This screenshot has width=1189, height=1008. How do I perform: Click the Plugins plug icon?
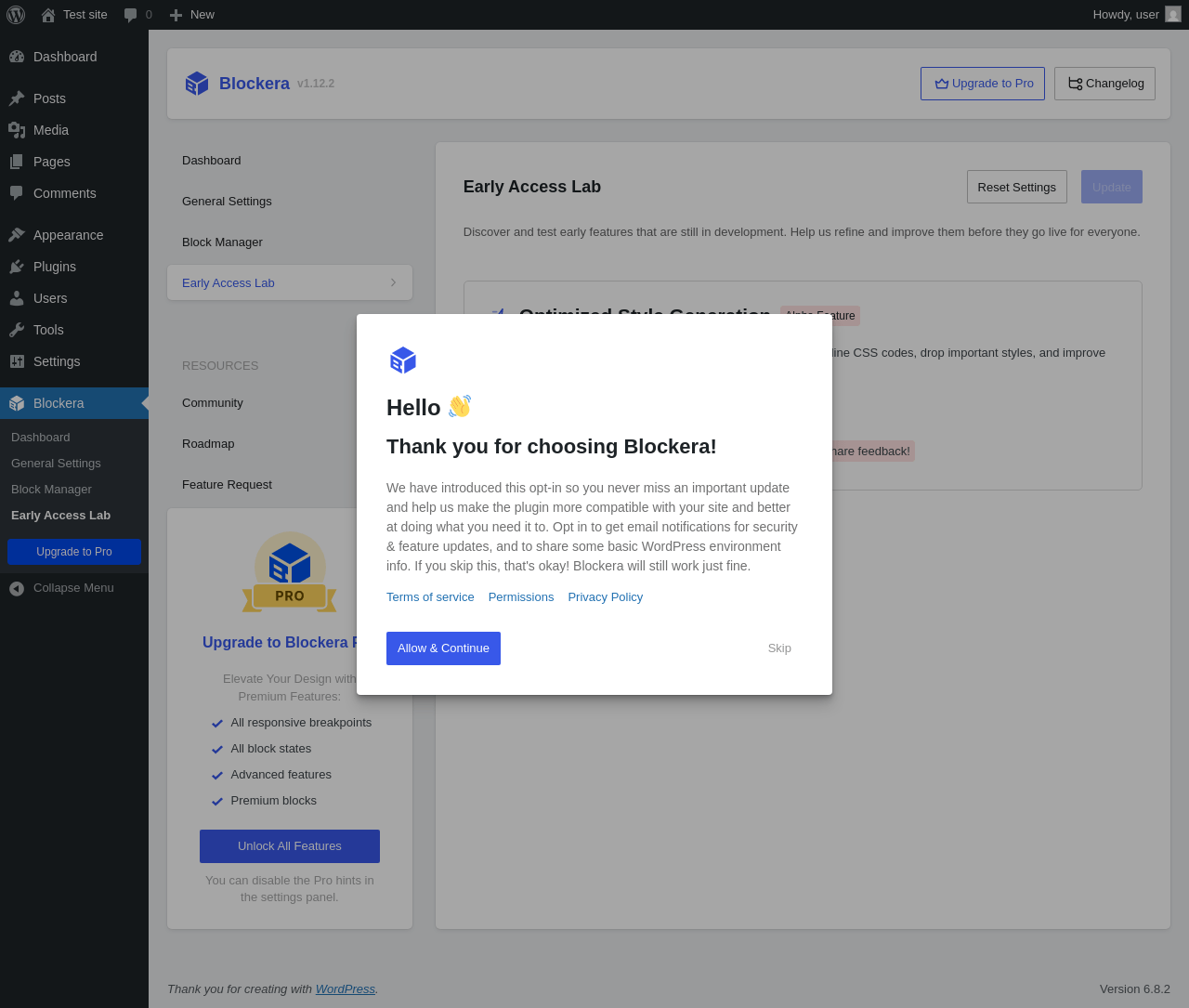tap(17, 267)
